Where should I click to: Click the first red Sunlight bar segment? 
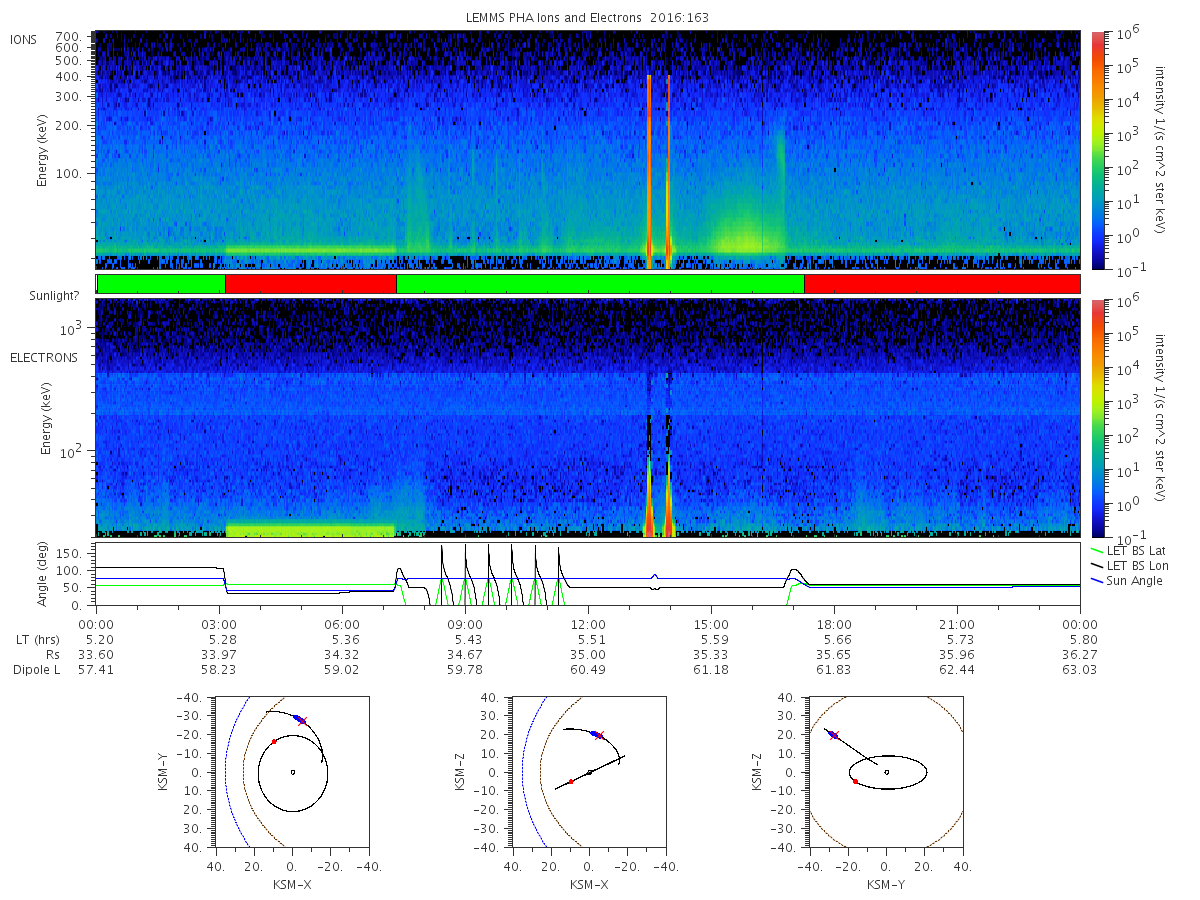(311, 284)
